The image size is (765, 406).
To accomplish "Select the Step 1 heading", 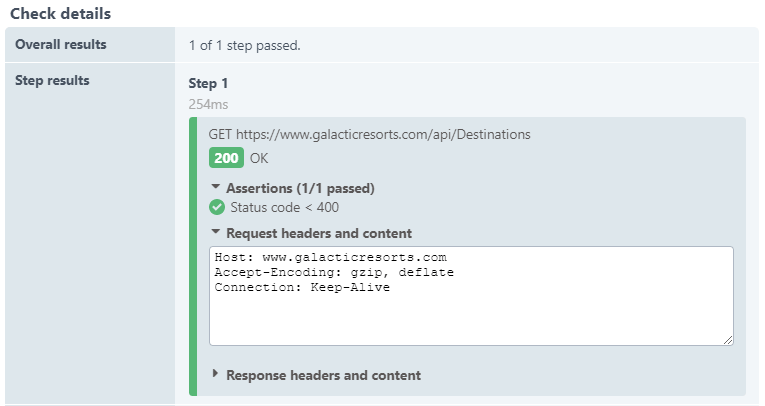I will (208, 83).
